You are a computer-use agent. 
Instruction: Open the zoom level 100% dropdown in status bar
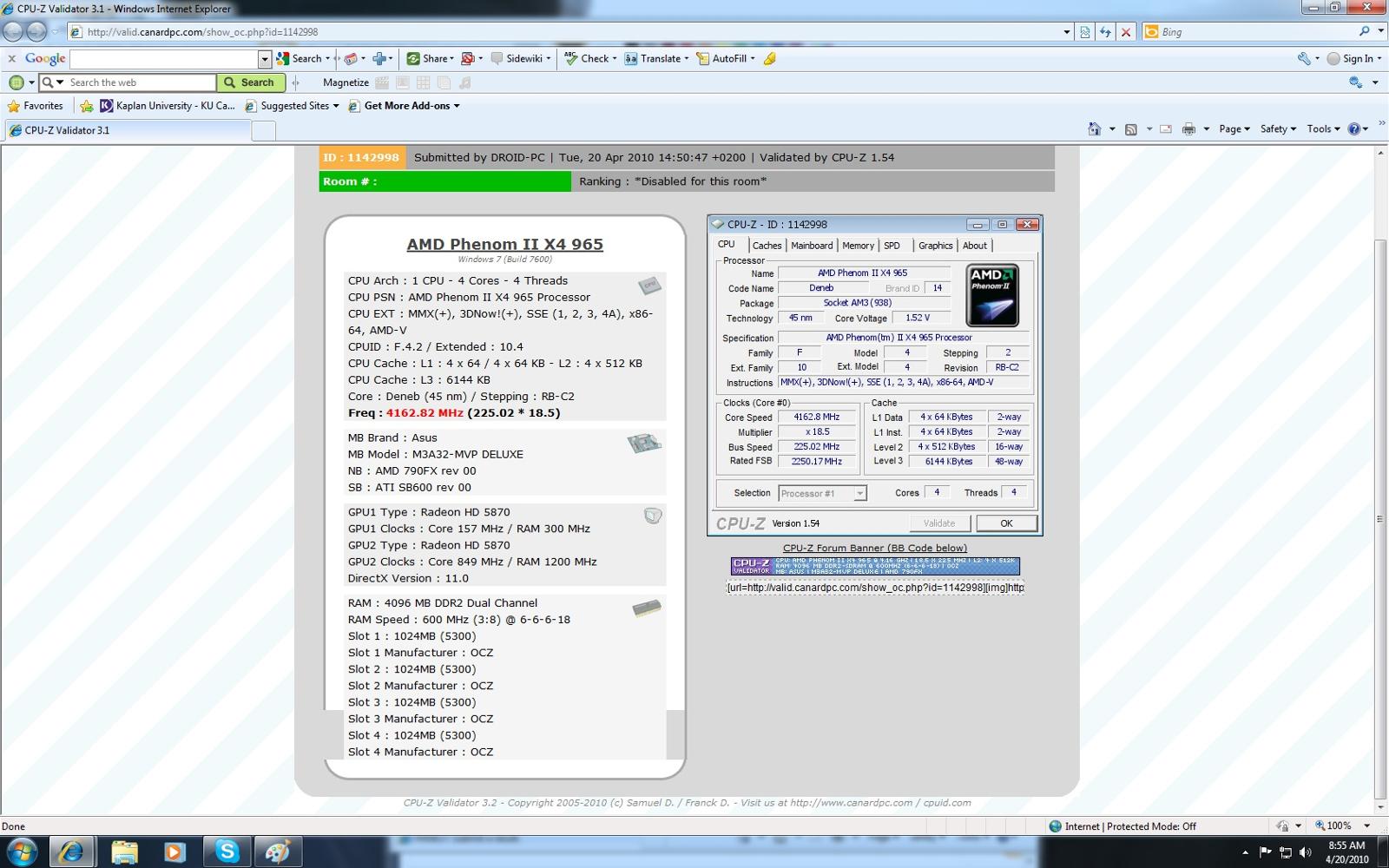[x=1366, y=825]
